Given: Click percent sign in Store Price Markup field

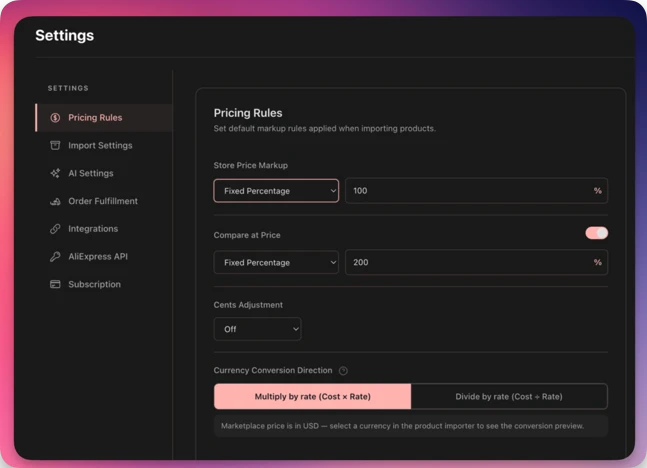Looking at the screenshot, I should tap(597, 191).
